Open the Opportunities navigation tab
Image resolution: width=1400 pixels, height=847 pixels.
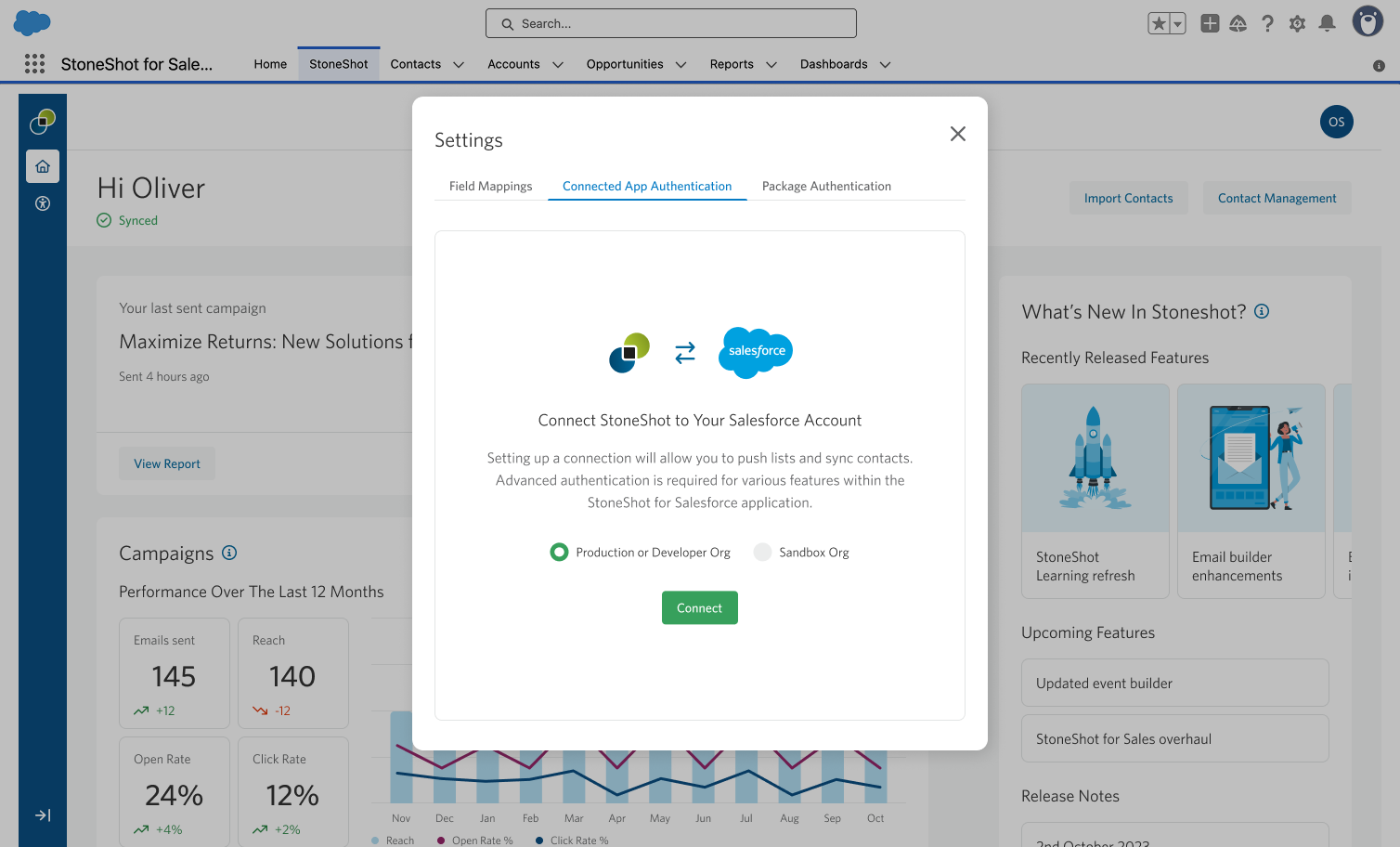click(625, 64)
